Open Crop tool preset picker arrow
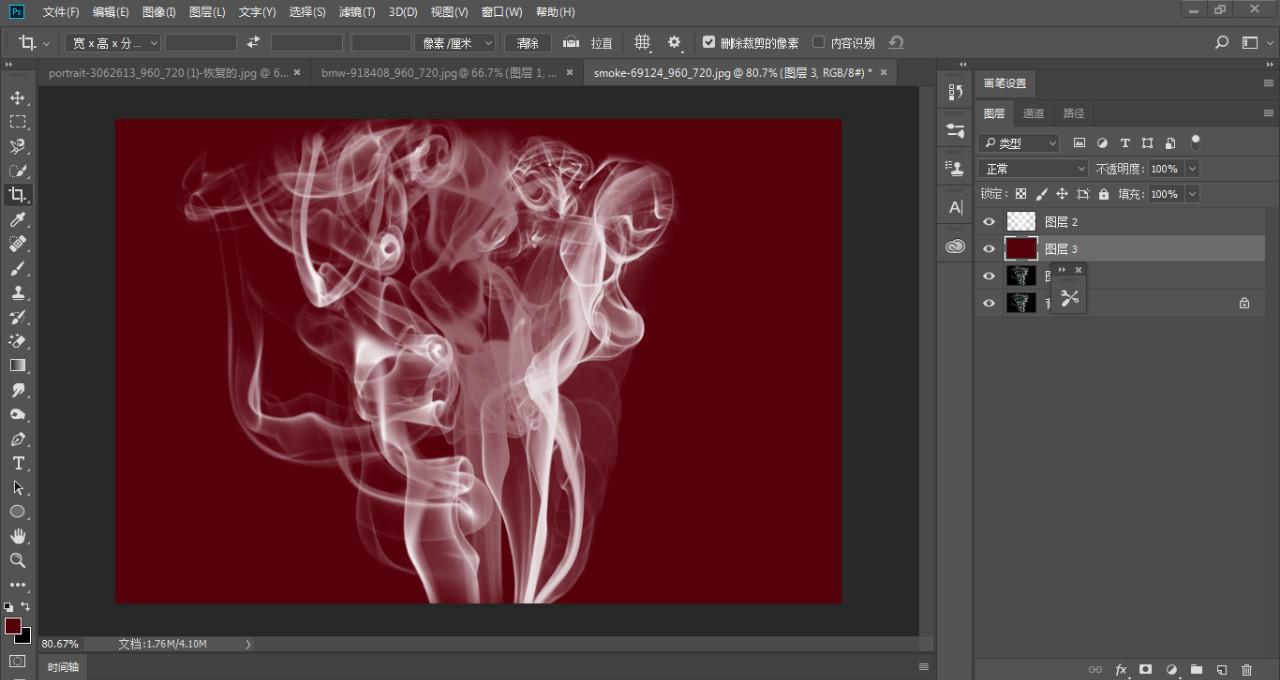The width and height of the screenshot is (1280, 680). click(x=46, y=44)
